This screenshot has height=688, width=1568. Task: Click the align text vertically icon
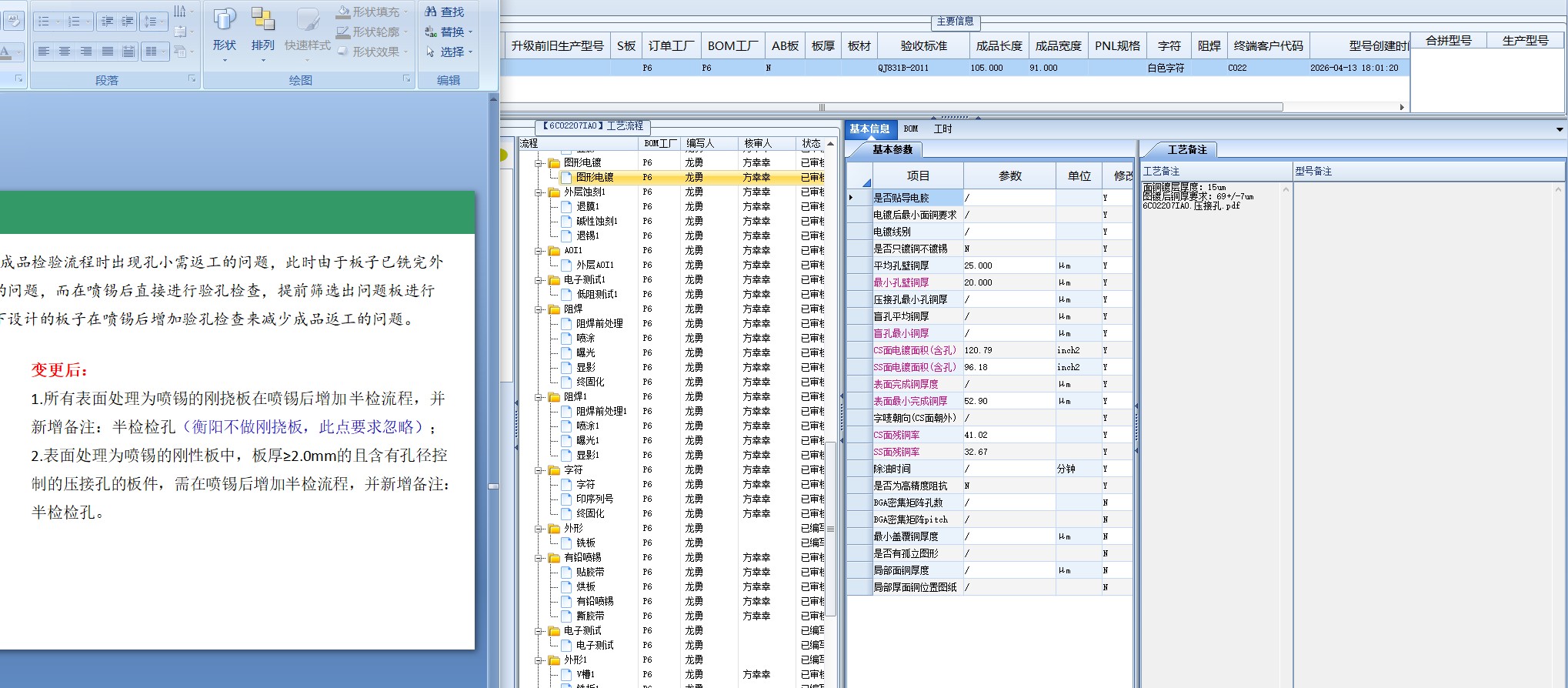pyautogui.click(x=180, y=32)
